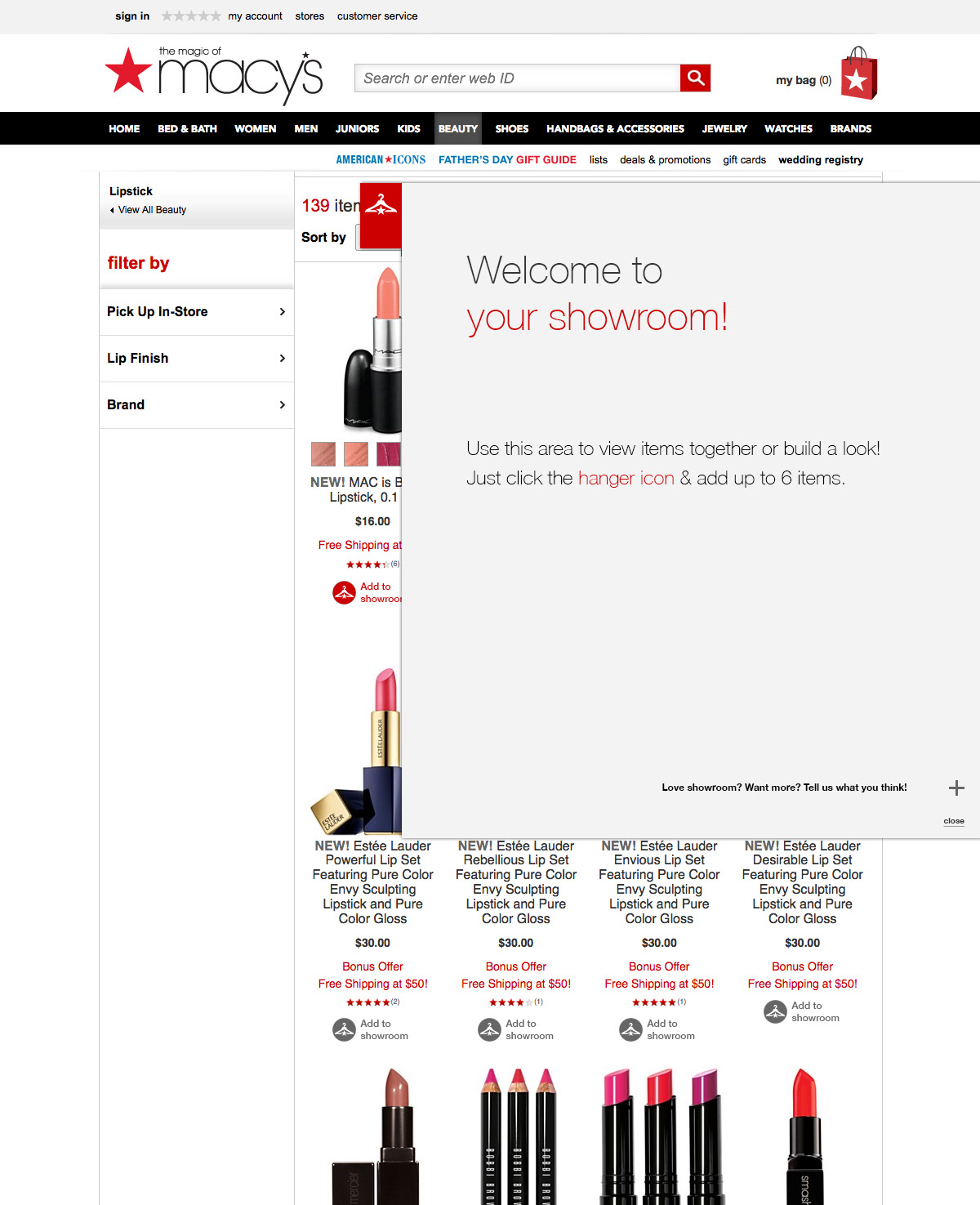Open the wedding registry link
The image size is (980, 1205).
tap(821, 159)
